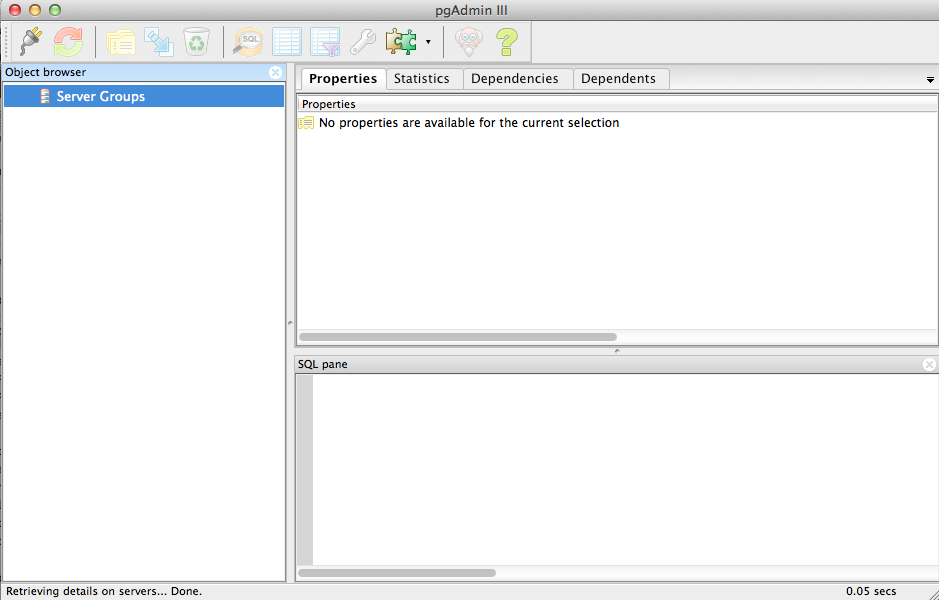Click the Object browser splitter collapse arrow
This screenshot has width=939, height=600.
290,323
